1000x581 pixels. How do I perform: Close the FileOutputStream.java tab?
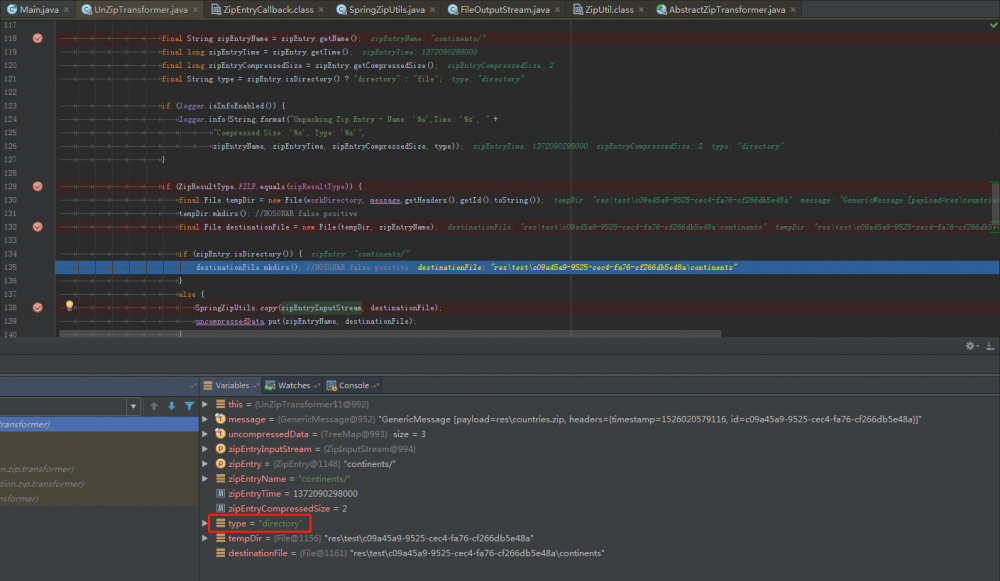pyautogui.click(x=558, y=9)
